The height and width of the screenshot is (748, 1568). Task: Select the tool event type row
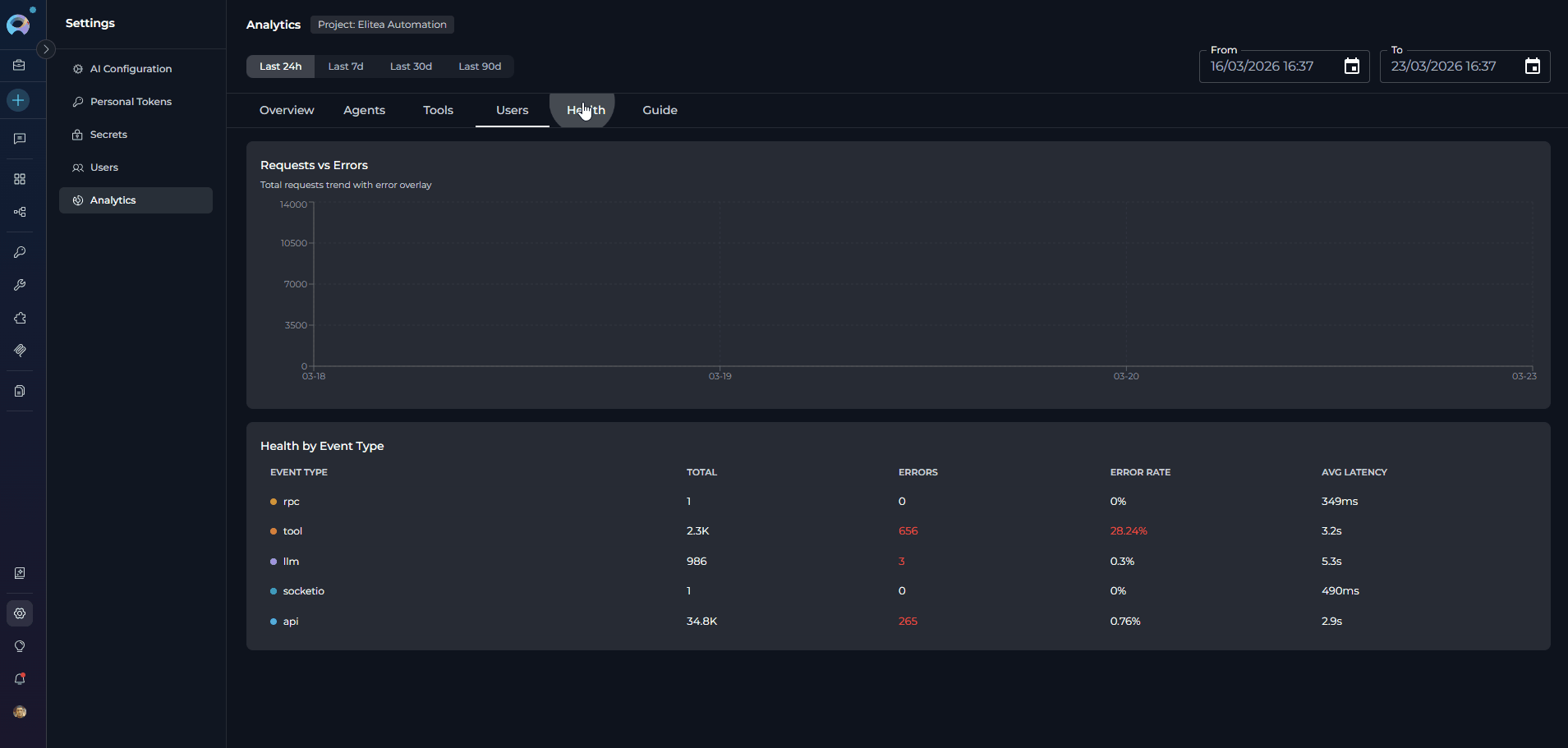click(x=898, y=531)
